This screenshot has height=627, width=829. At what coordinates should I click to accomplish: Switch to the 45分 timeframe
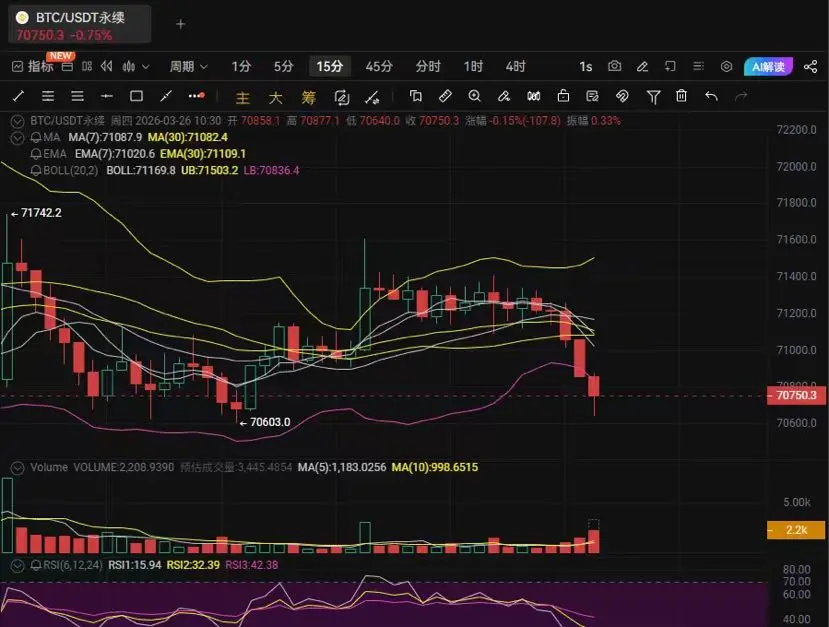[x=379, y=67]
